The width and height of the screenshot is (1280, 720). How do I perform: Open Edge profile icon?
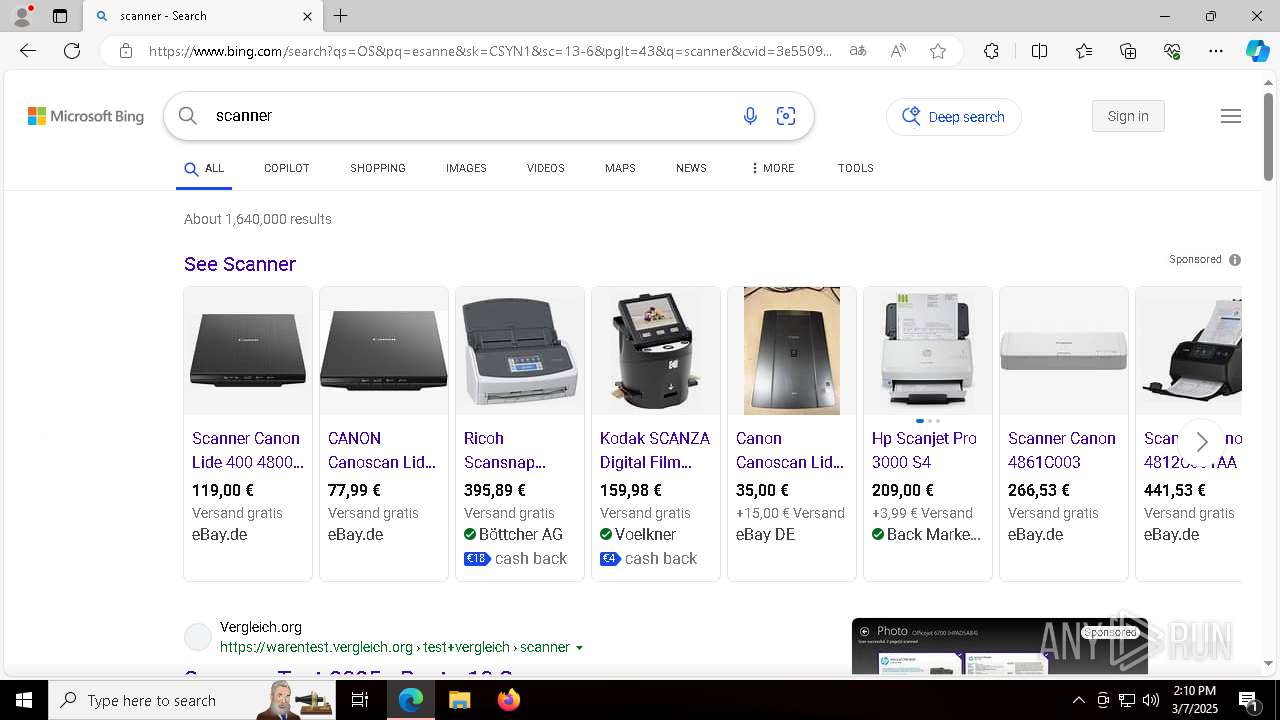pos(22,16)
